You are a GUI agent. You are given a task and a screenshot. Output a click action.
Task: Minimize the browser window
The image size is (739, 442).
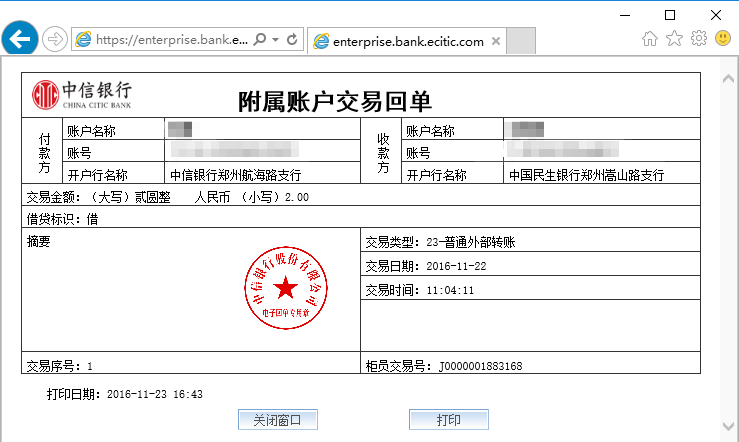tap(624, 14)
